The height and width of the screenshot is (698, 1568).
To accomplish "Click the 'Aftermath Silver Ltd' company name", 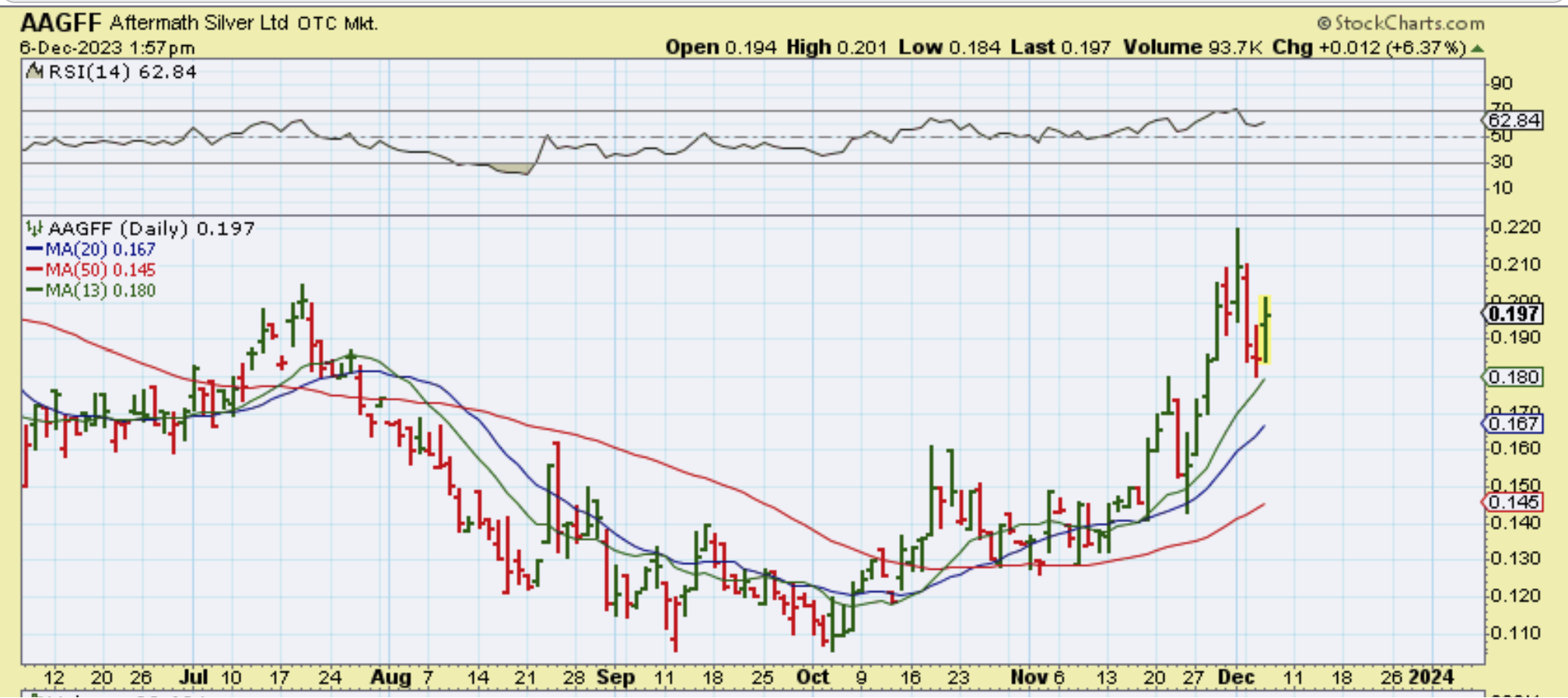I will [199, 23].
